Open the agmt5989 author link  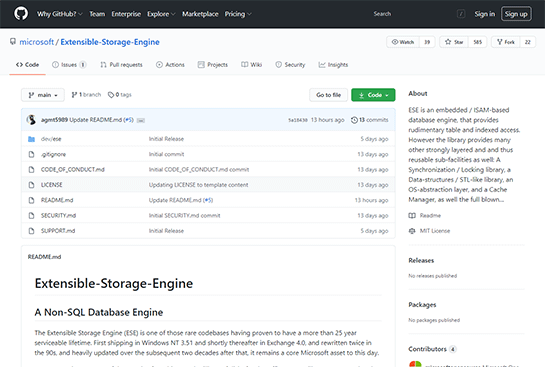point(54,120)
